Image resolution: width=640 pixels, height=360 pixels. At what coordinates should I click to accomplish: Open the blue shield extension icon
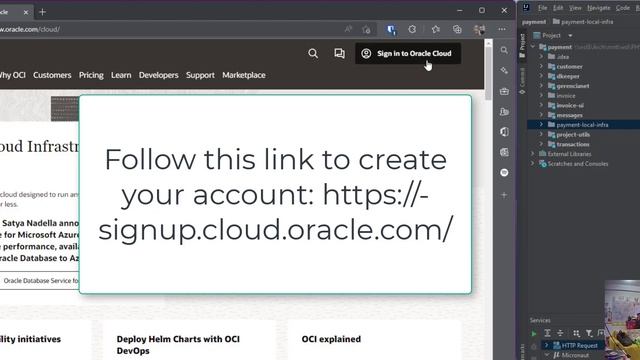coord(391,29)
